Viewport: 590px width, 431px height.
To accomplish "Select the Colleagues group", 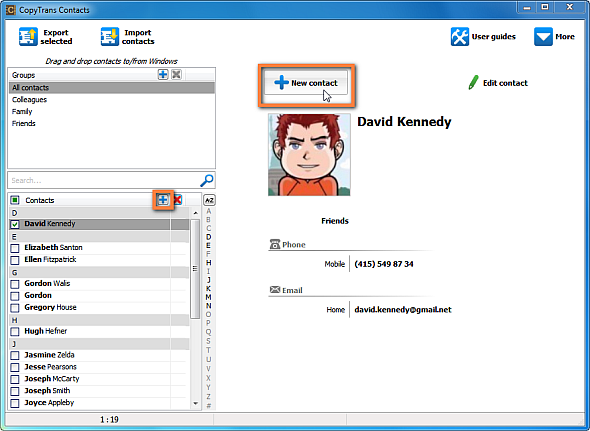I will click(112, 100).
